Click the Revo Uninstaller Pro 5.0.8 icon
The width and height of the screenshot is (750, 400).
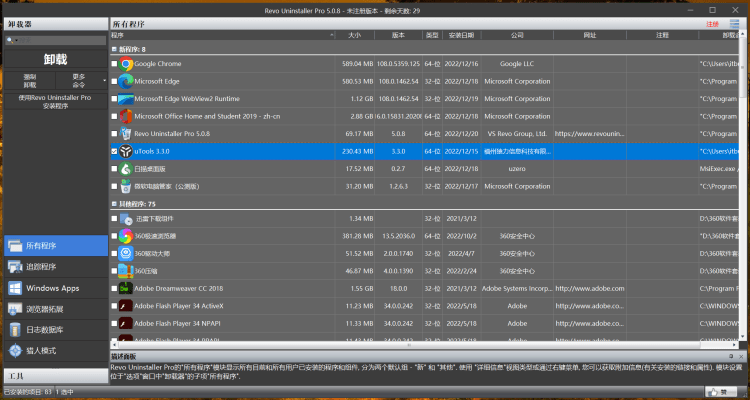pos(126,133)
